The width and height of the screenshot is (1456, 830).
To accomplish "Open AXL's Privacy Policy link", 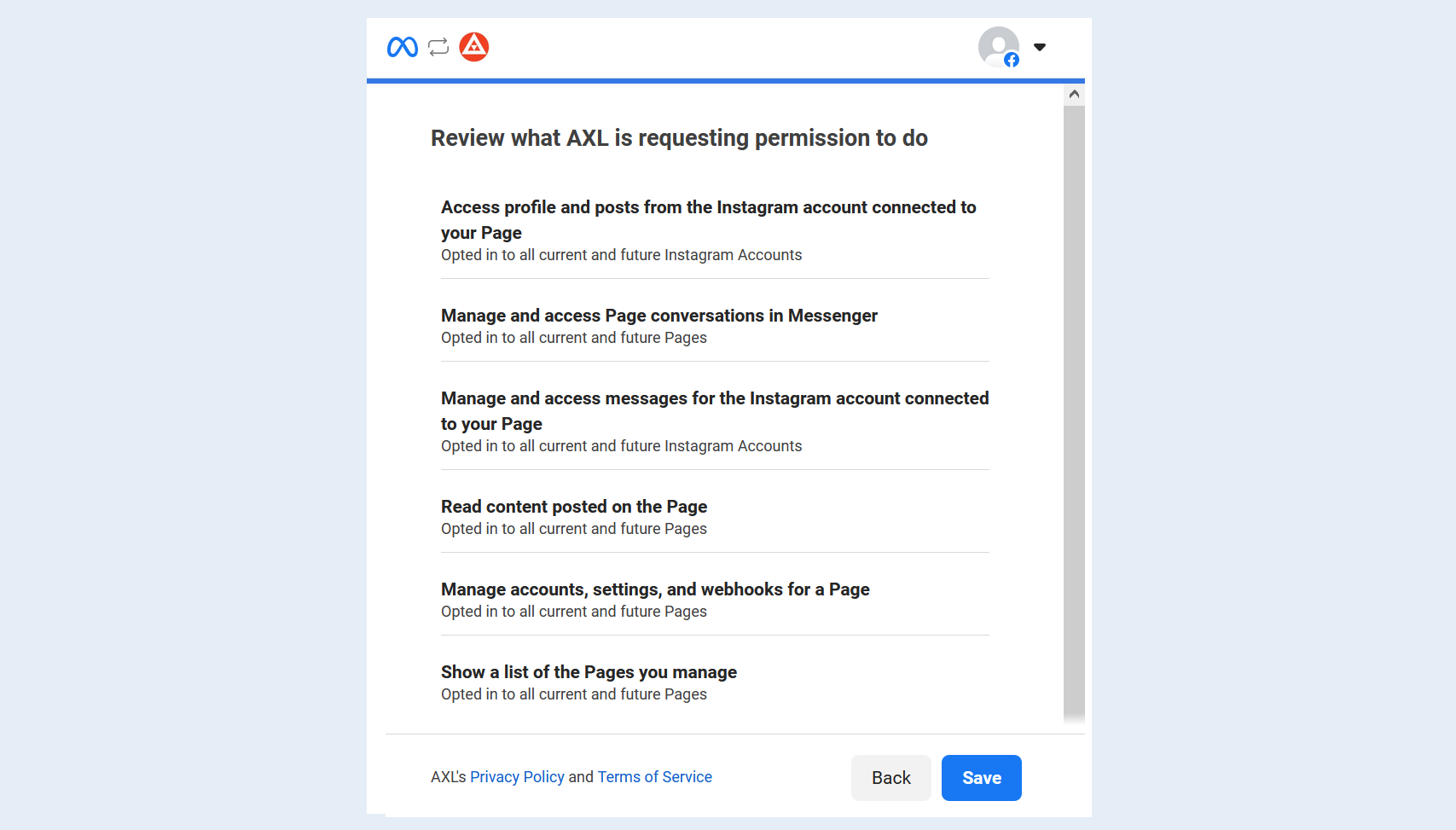I will (517, 777).
